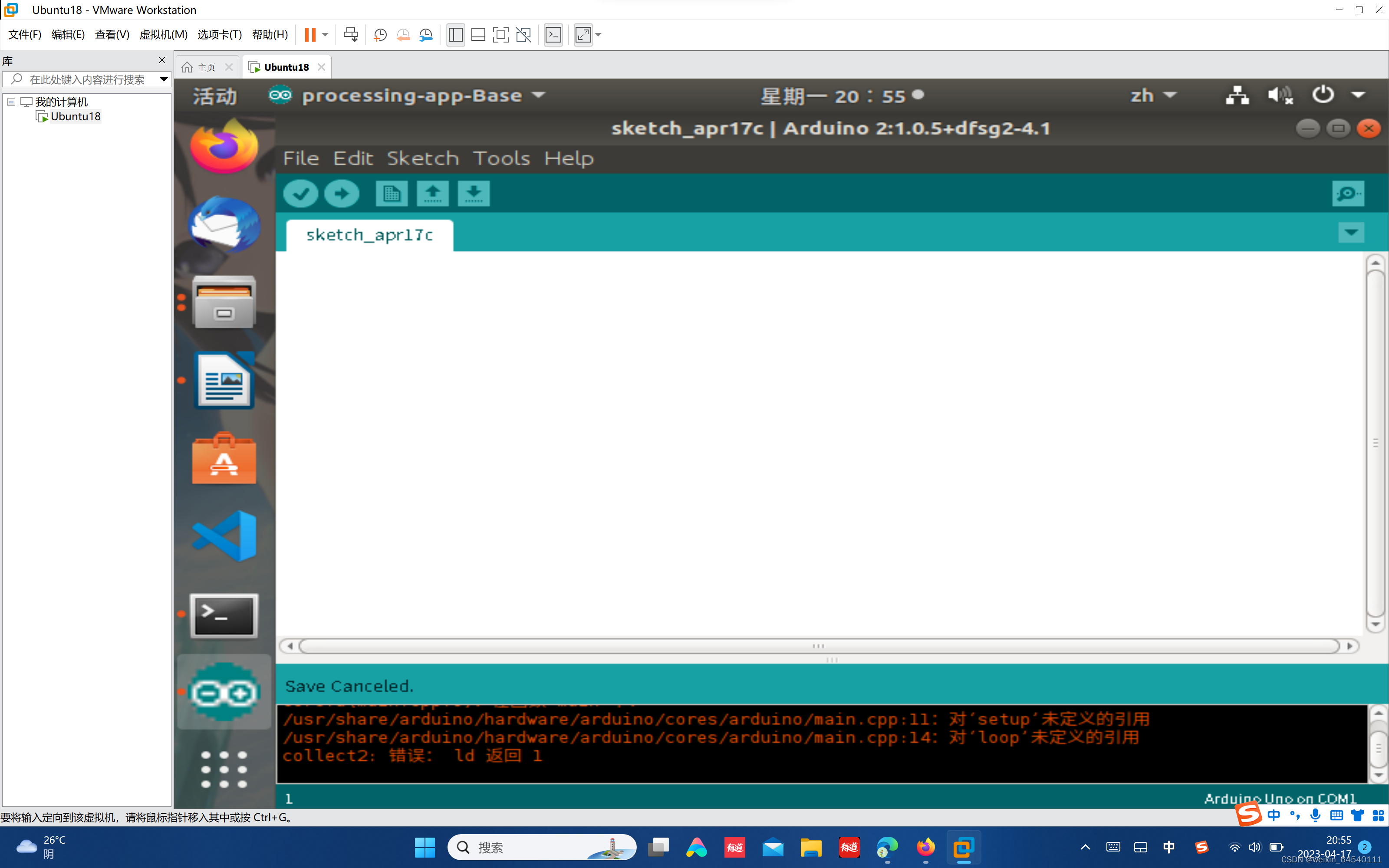
Task: Suspend the VM with the pause button
Action: (x=310, y=34)
